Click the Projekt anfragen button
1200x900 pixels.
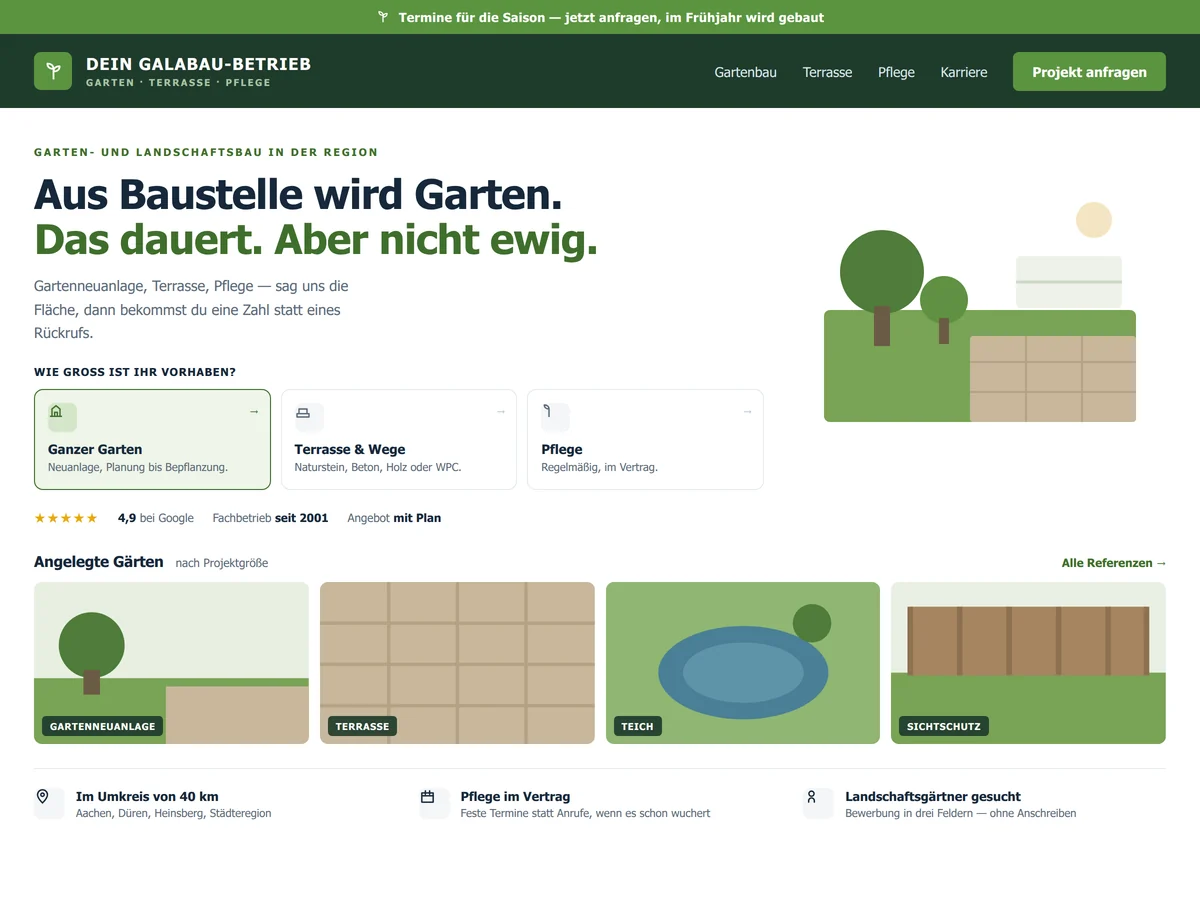tap(1089, 71)
